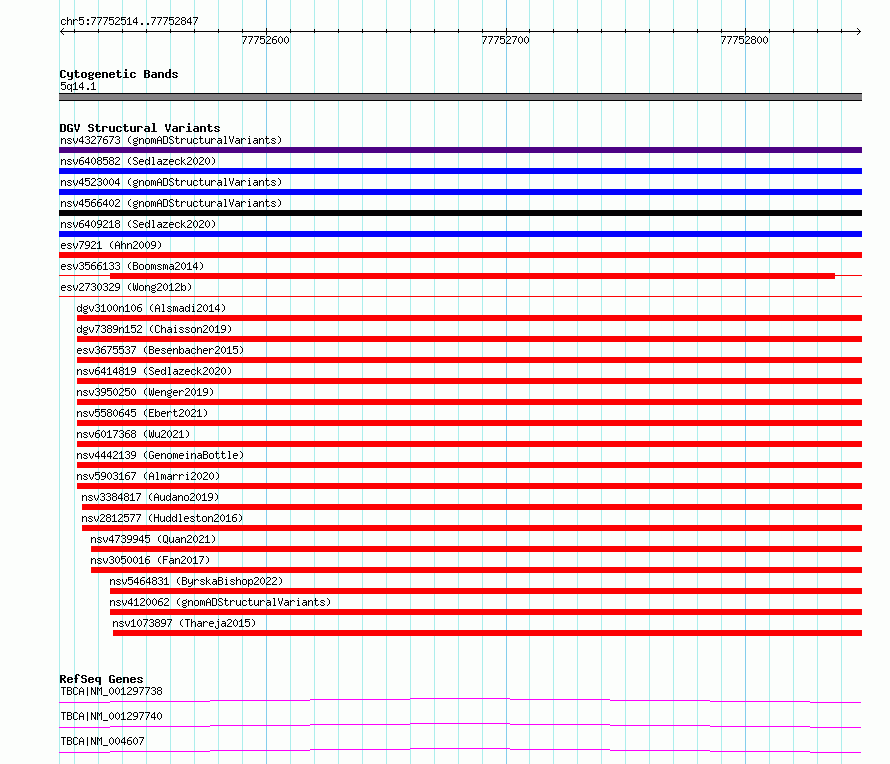Click the red bar under esv7921
890x764 pixels.
[460, 255]
